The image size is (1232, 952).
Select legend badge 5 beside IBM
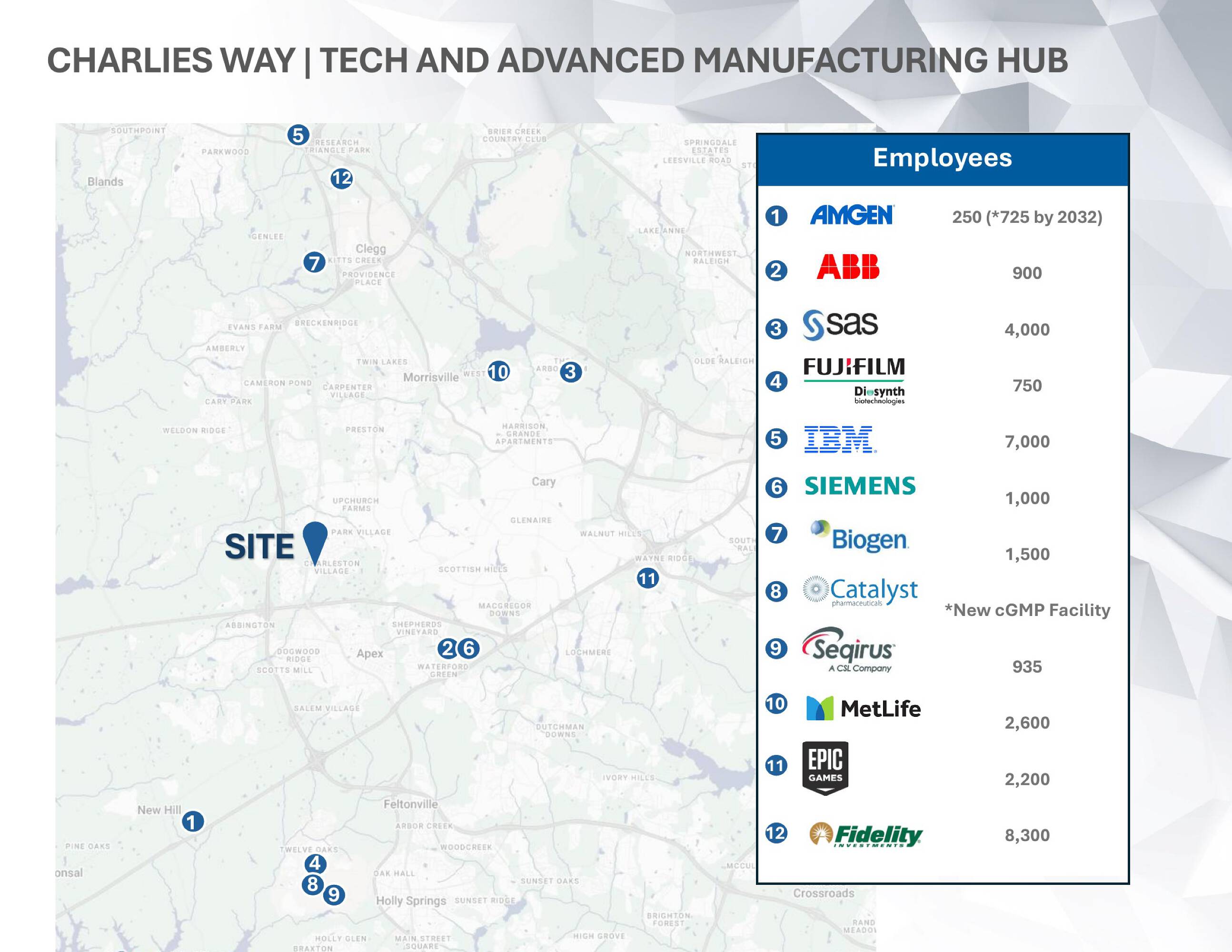point(776,438)
